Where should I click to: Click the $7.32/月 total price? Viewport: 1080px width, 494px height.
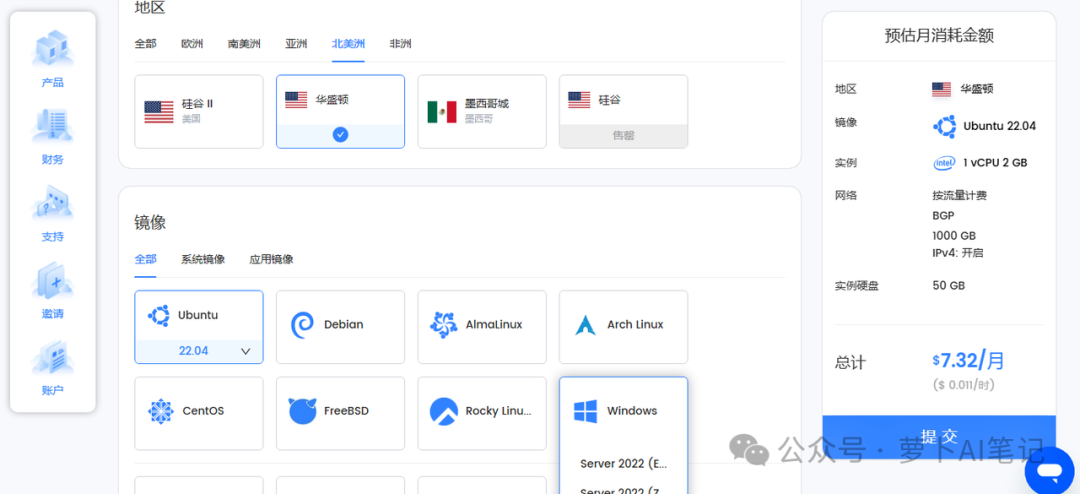[x=968, y=360]
